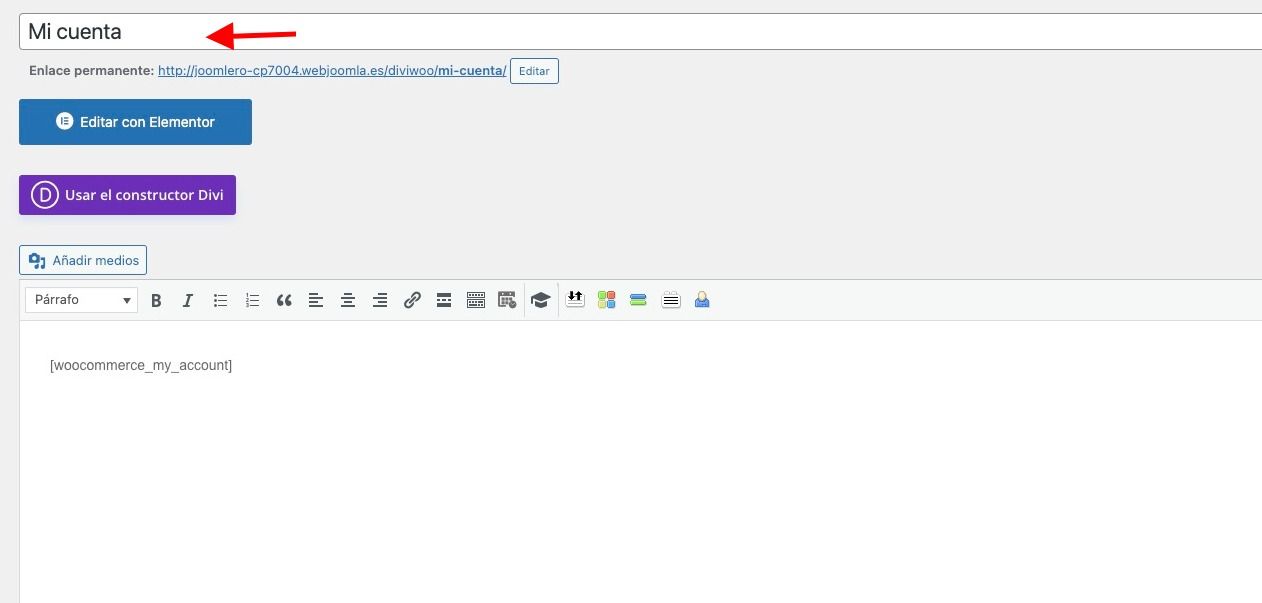The height and width of the screenshot is (603, 1262).
Task: Insert or edit a link
Action: pos(412,300)
